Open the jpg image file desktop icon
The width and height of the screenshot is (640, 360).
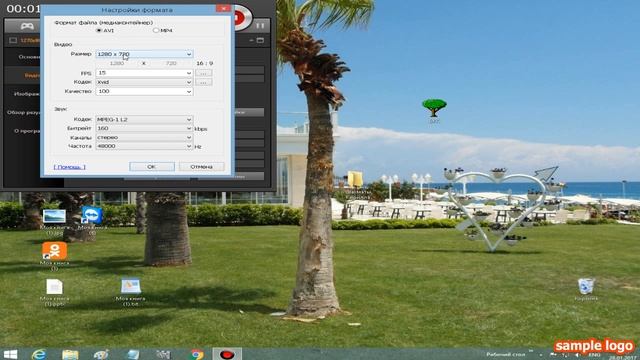[x=54, y=222]
